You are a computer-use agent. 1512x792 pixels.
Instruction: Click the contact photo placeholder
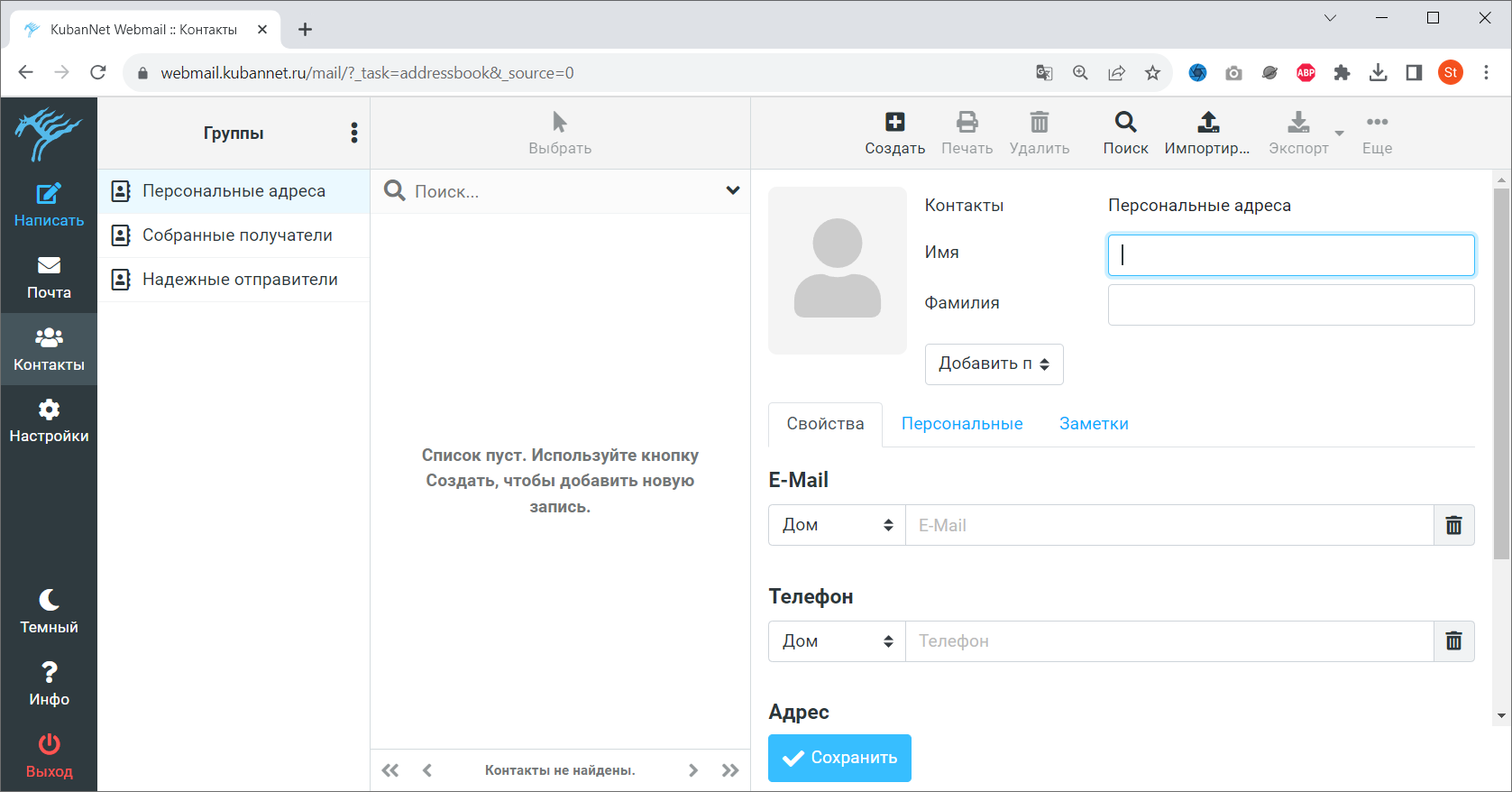click(x=838, y=270)
